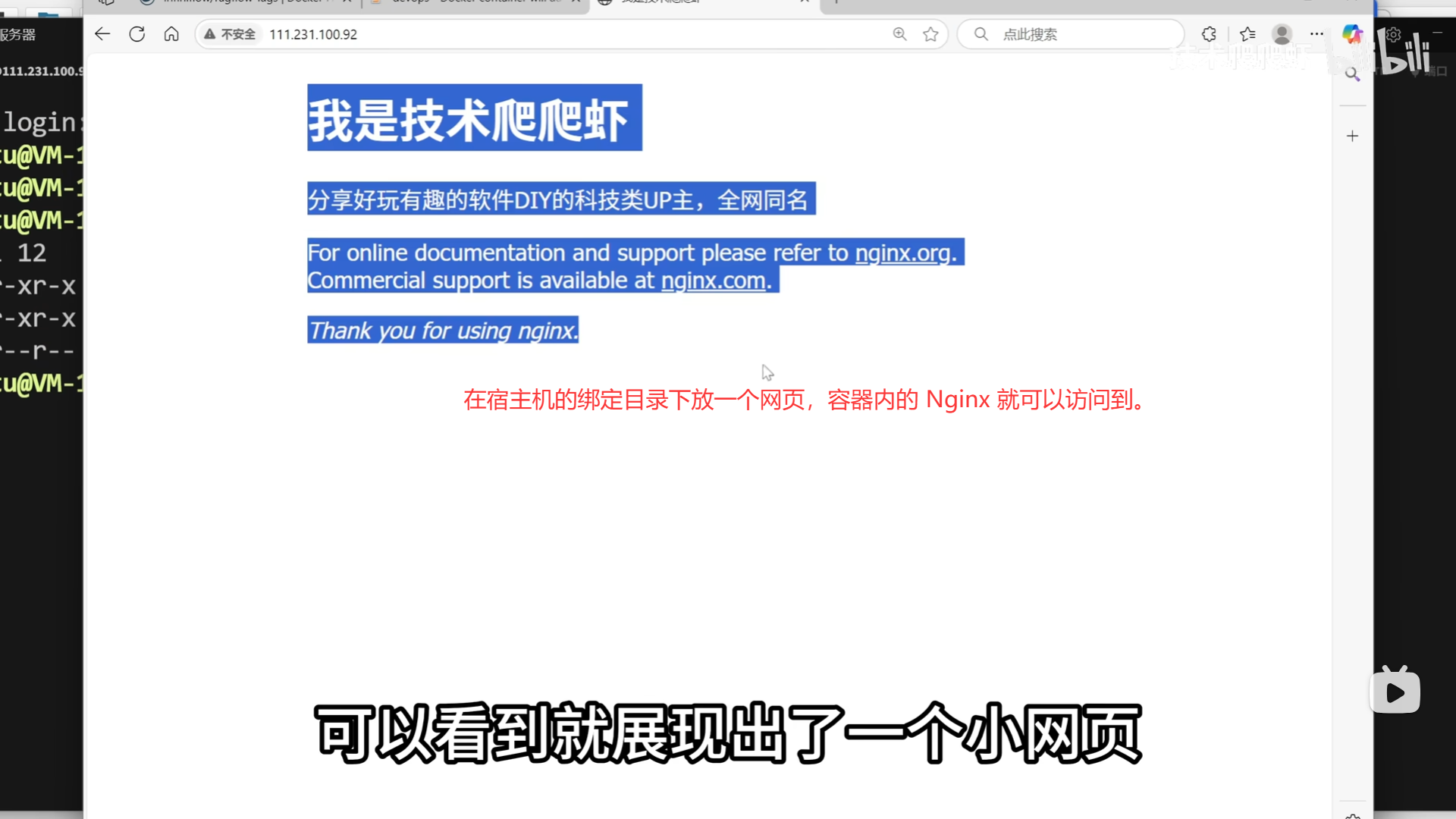Open the Copilot sidebar icon
Viewport: 1456px width, 819px height.
coord(1351,34)
